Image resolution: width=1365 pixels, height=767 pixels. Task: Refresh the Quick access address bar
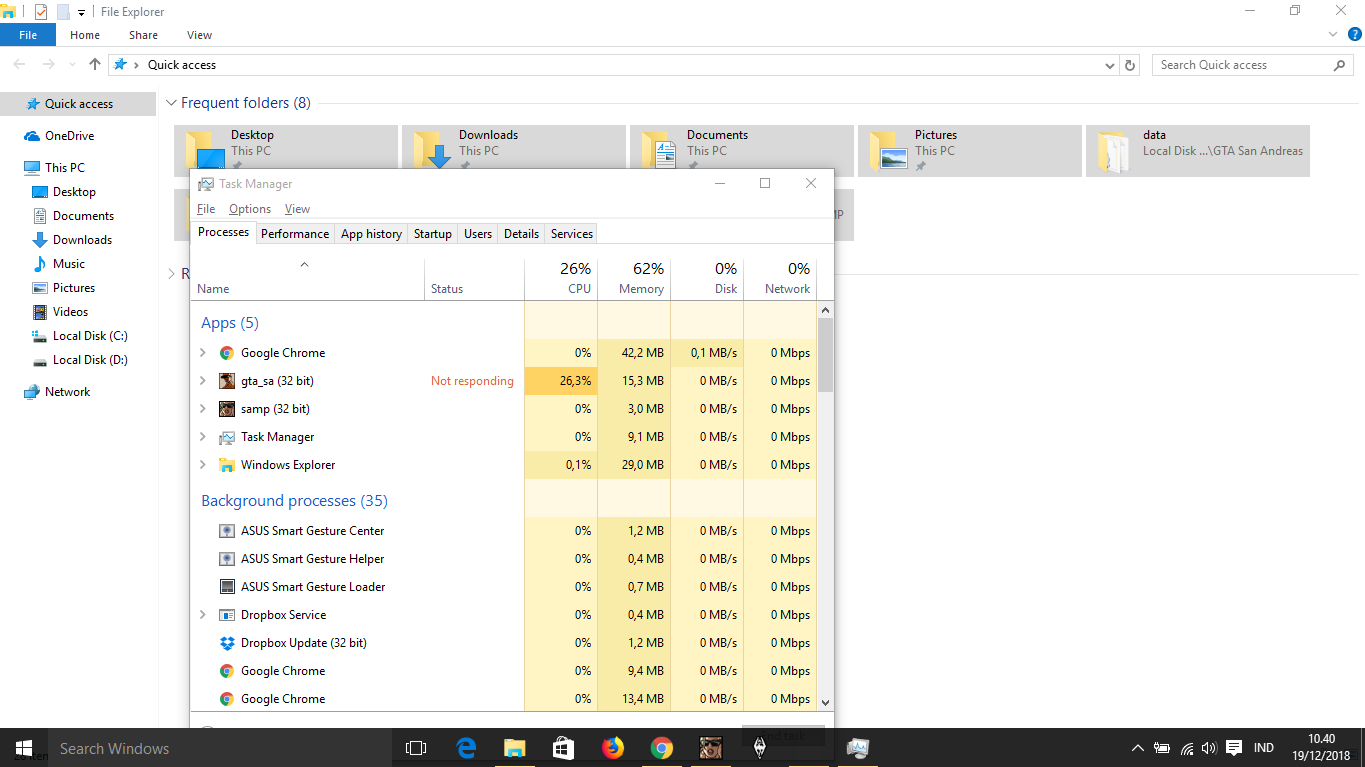click(1131, 65)
